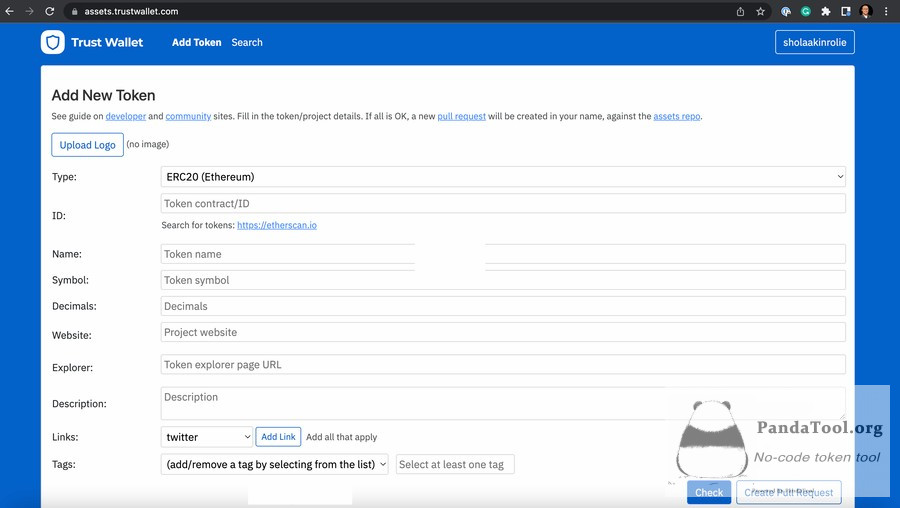Screen dimensions: 900x508
Task: Click the browser address bar URL
Action: click(x=131, y=11)
